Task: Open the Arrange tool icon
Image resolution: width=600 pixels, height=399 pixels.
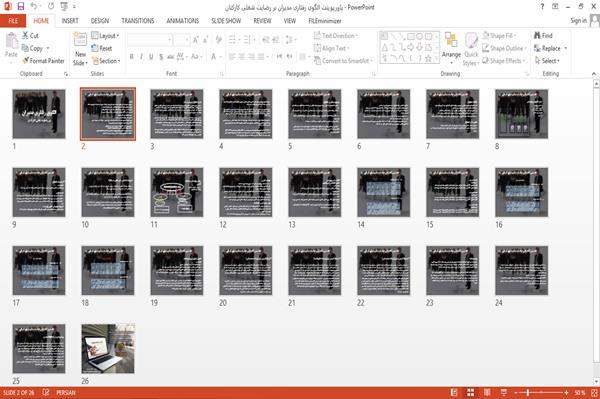Action: click(x=451, y=41)
